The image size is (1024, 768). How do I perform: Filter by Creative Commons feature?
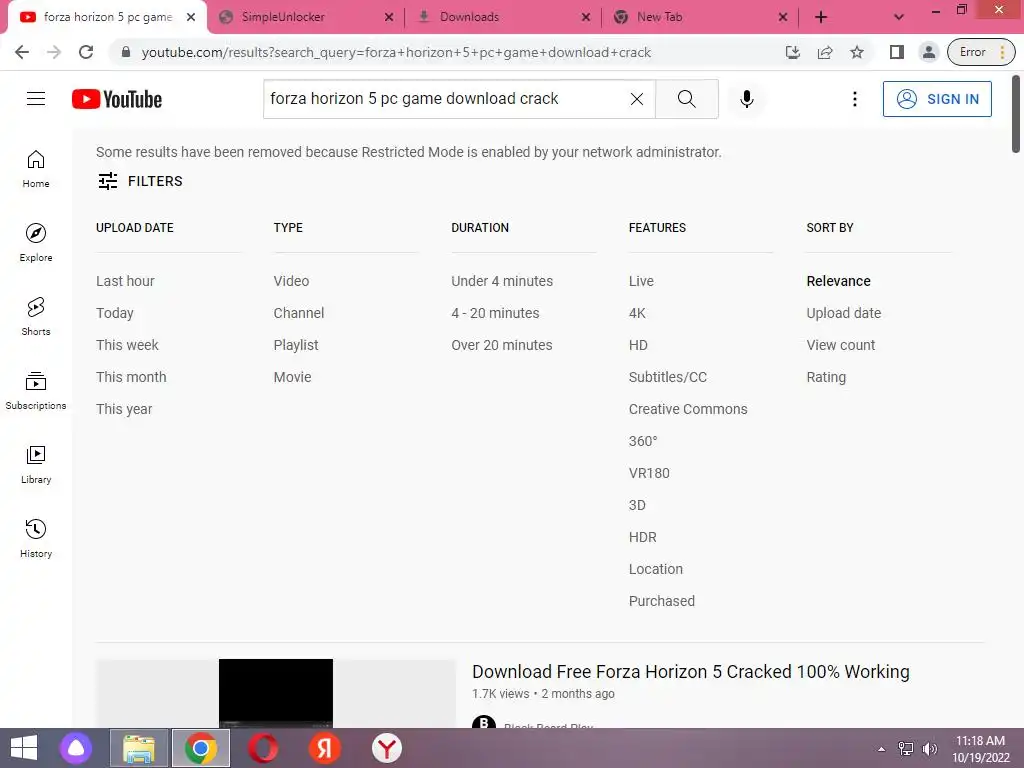(x=688, y=409)
